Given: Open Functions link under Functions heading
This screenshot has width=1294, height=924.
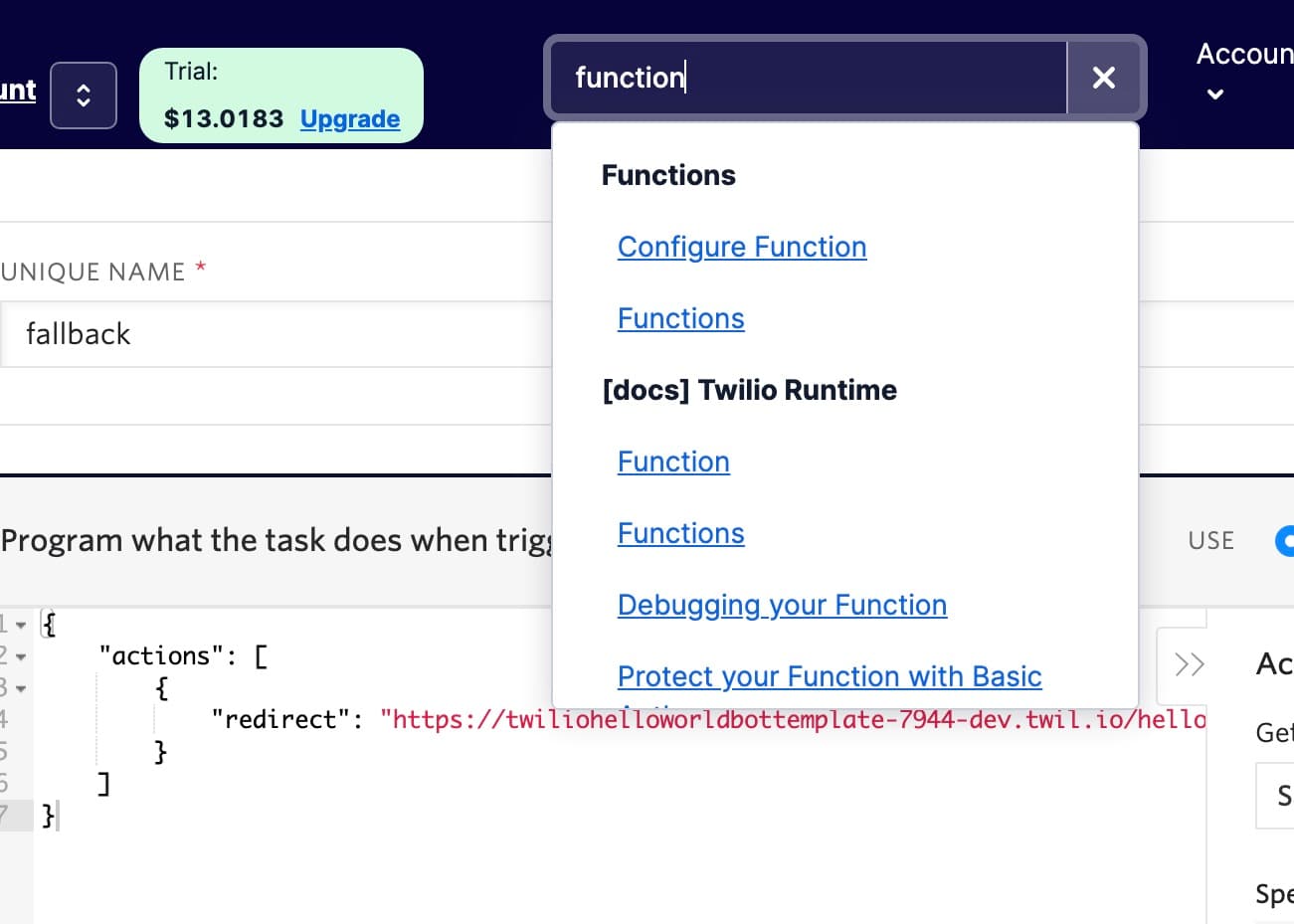Looking at the screenshot, I should coord(681,318).
